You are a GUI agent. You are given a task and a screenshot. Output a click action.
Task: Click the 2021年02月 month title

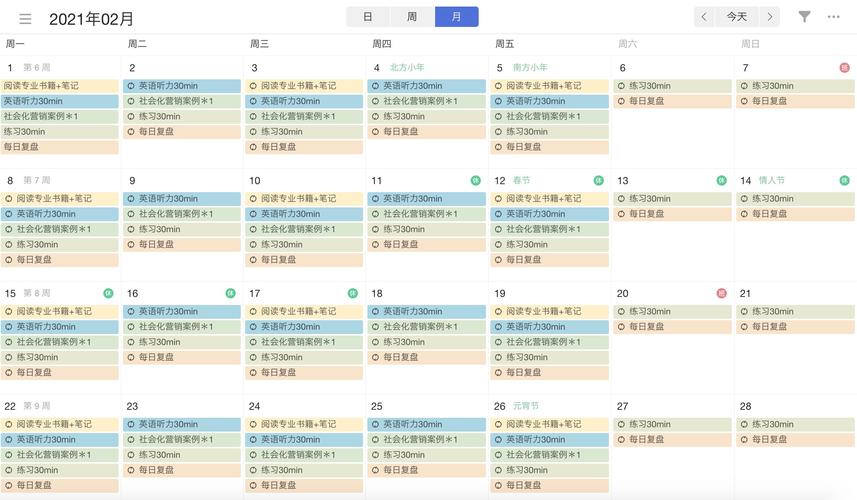point(91,19)
